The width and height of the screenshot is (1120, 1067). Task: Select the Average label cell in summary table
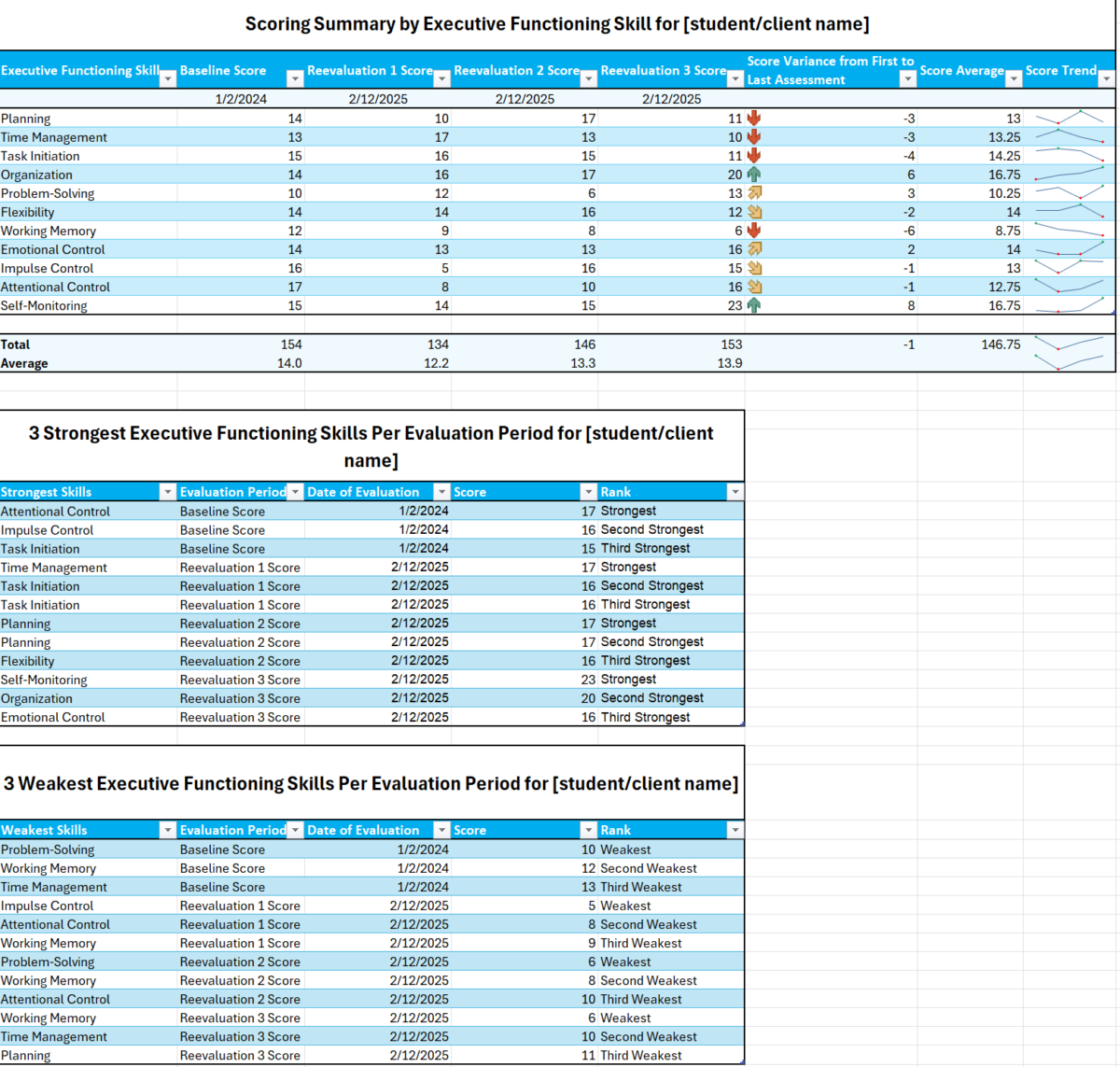(89, 363)
